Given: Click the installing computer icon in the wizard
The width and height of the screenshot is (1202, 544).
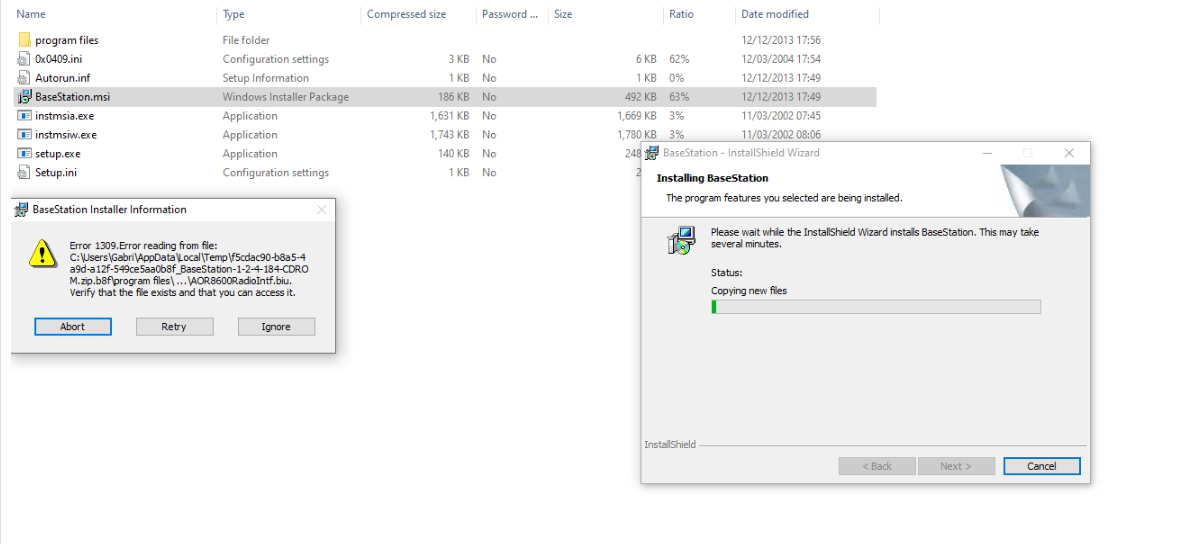Looking at the screenshot, I should point(681,241).
